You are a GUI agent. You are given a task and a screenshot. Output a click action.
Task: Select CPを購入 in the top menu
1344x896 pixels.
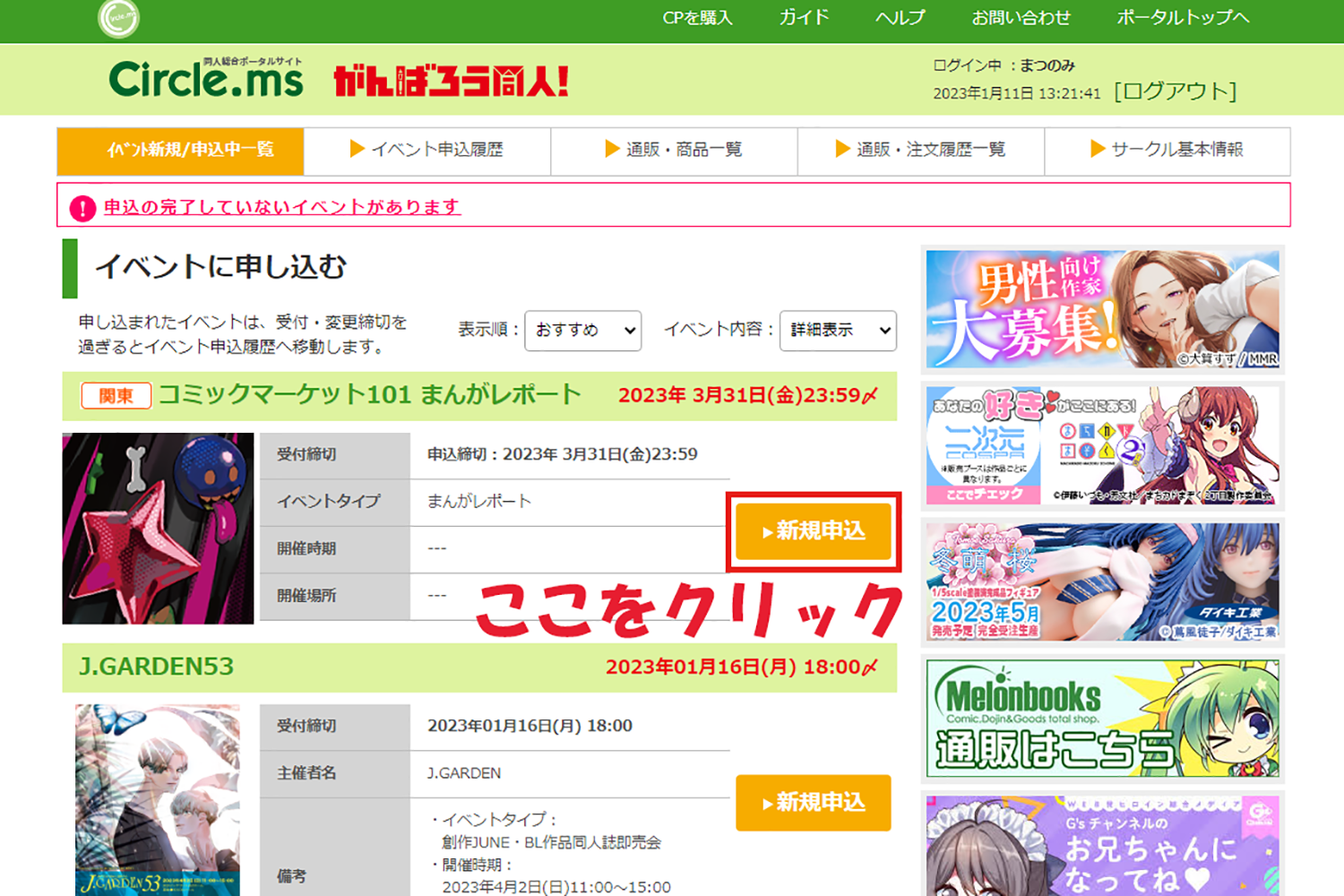tap(697, 18)
